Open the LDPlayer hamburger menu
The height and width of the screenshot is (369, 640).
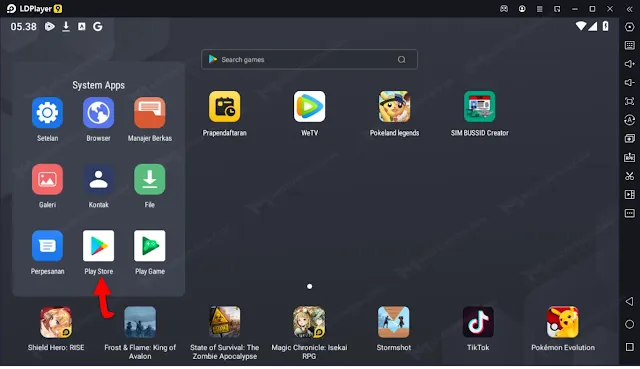(540, 9)
